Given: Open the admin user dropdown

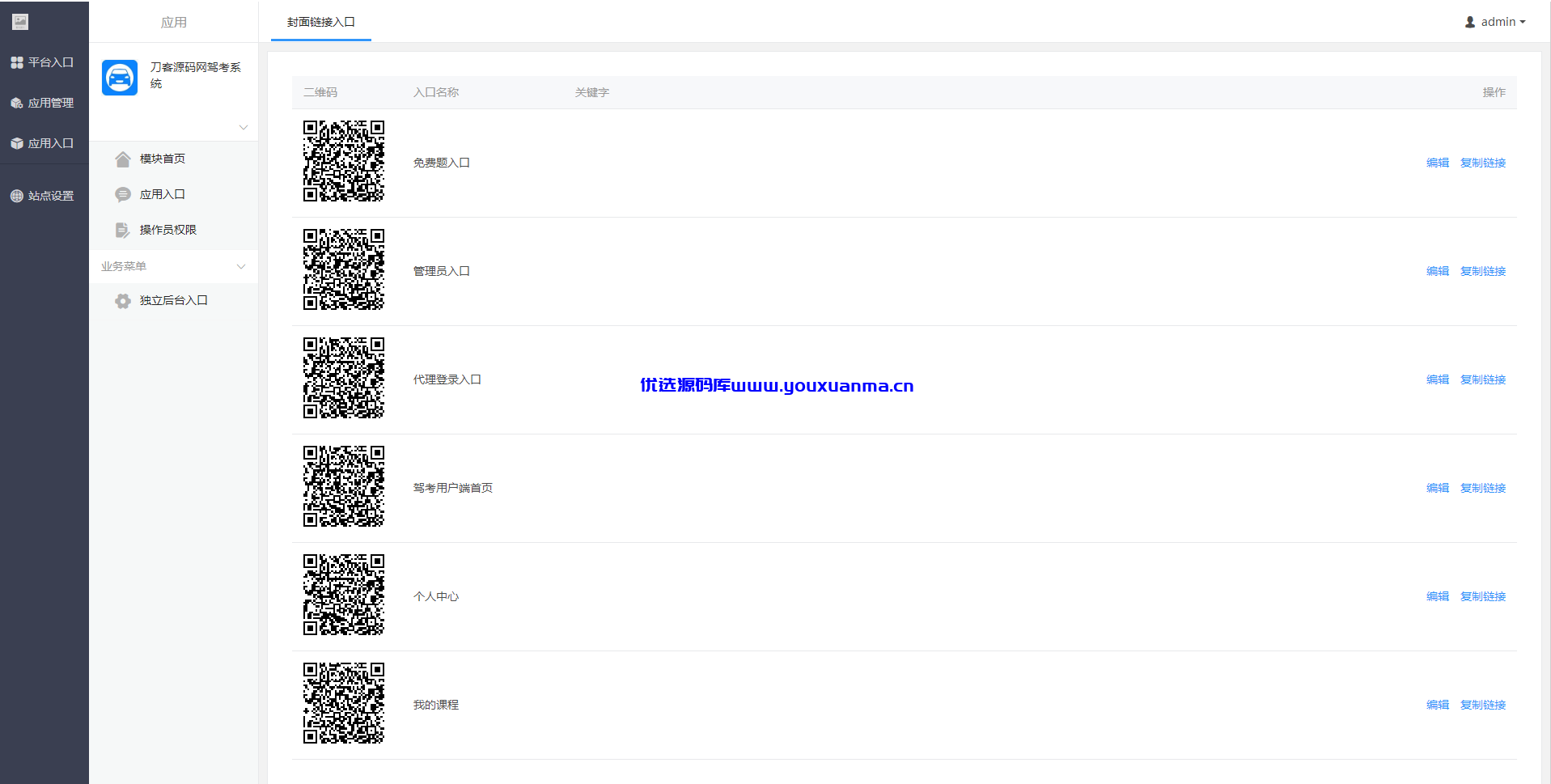Looking at the screenshot, I should click(x=1495, y=22).
